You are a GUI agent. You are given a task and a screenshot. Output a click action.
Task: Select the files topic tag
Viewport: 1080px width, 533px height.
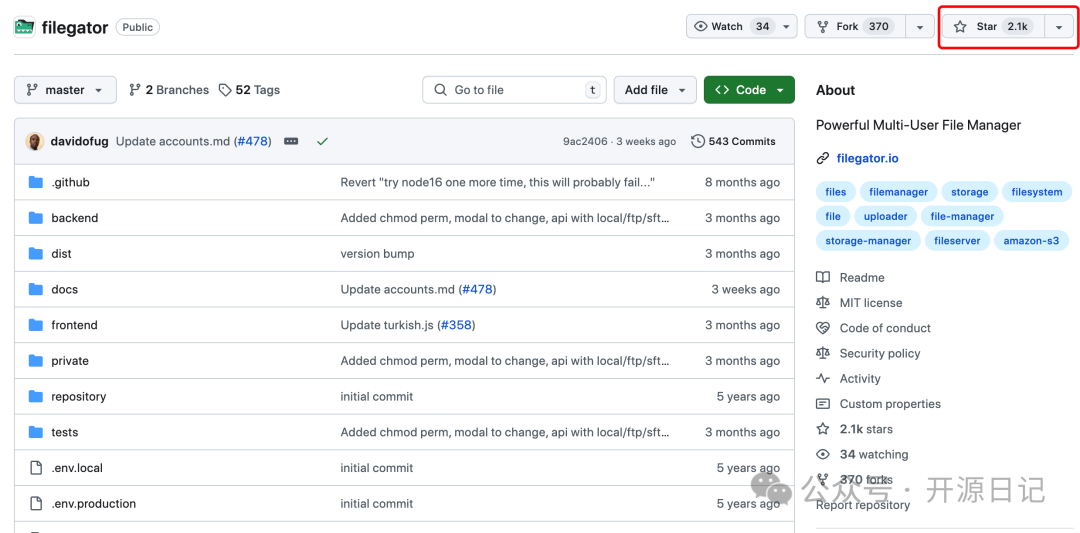pos(835,192)
